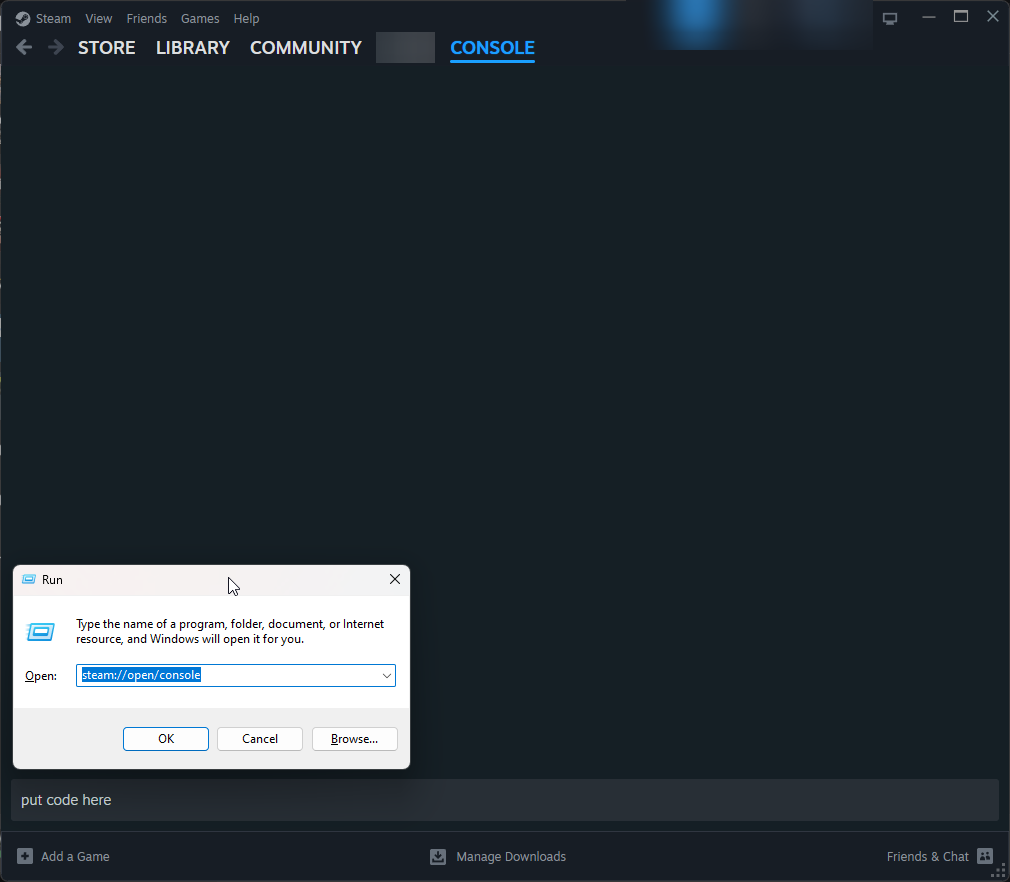1010x882 pixels.
Task: Click Cancel in the Run dialog
Action: coord(260,739)
